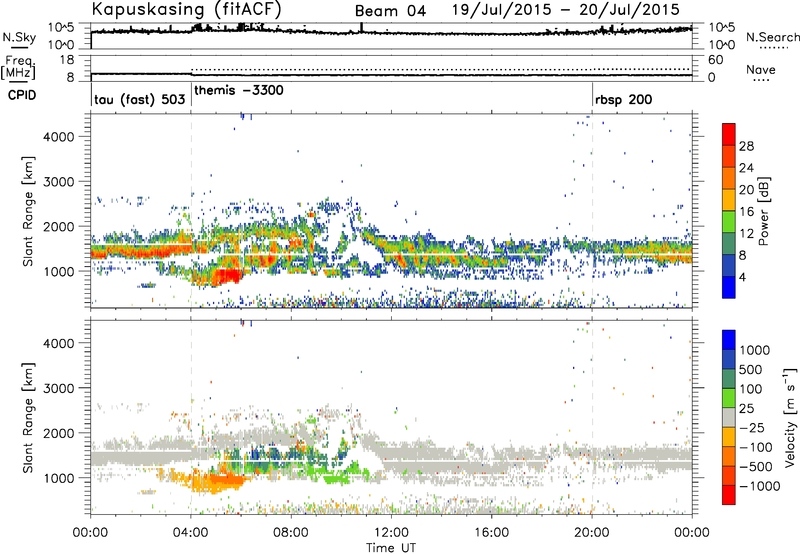Click the 'Nave' legend label
This screenshot has width=800, height=554.
pos(761,70)
